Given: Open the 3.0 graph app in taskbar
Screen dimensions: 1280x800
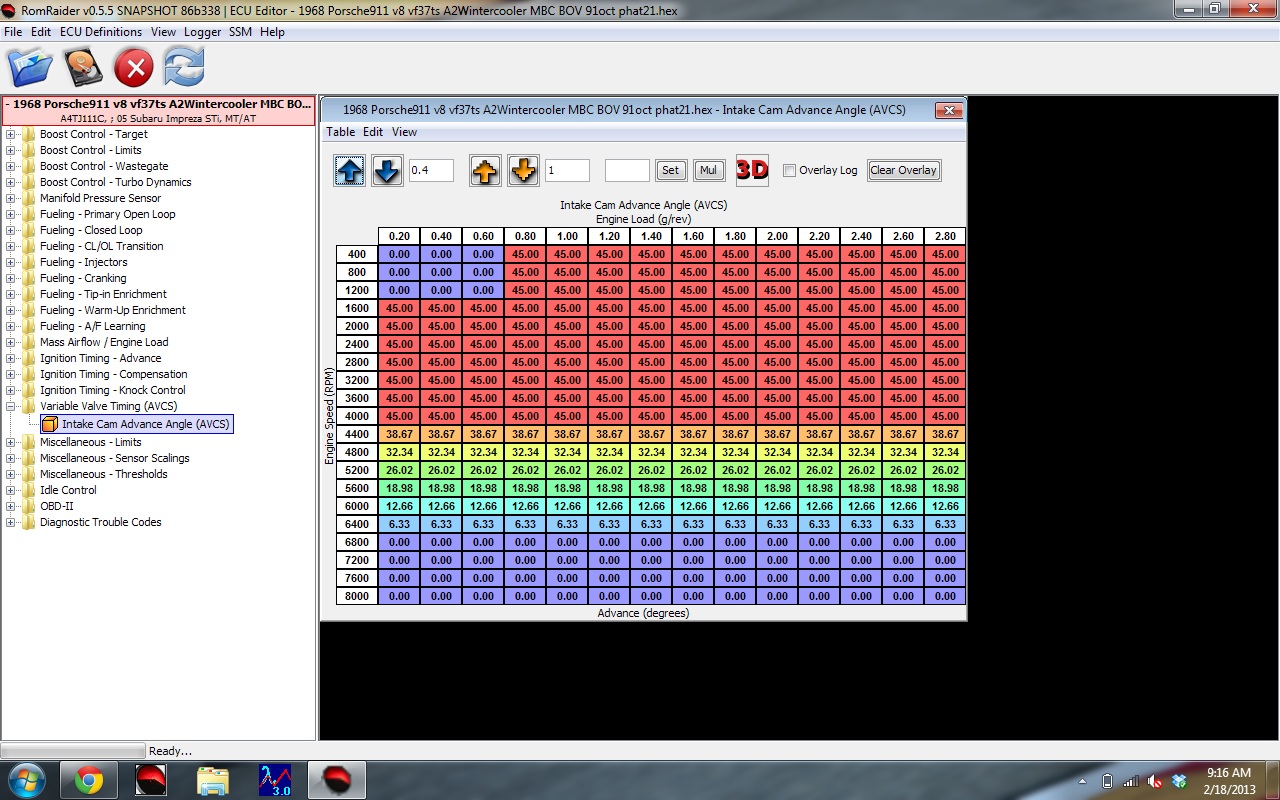Looking at the screenshot, I should pos(274,780).
